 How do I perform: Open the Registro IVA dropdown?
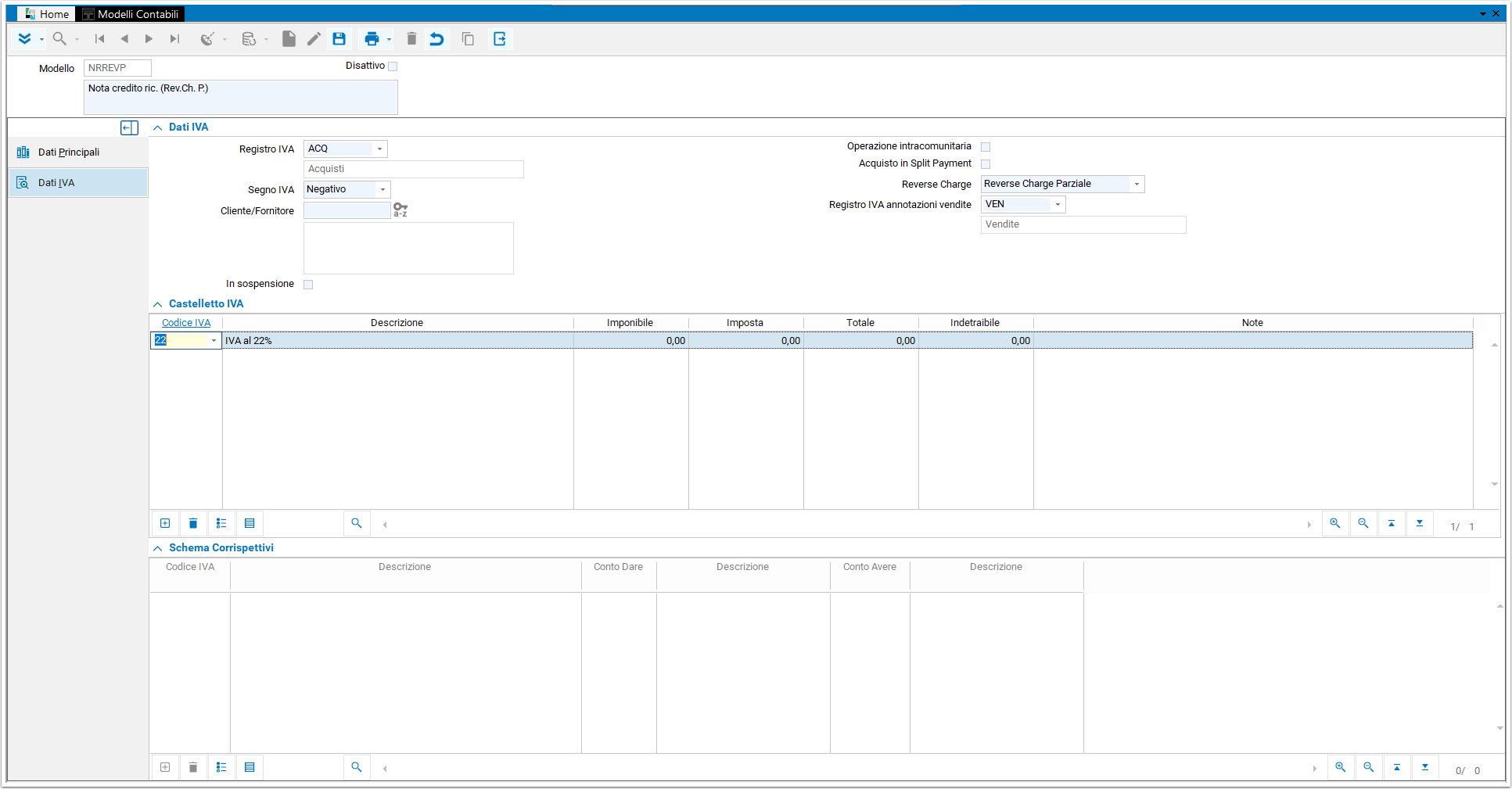pyautogui.click(x=379, y=149)
